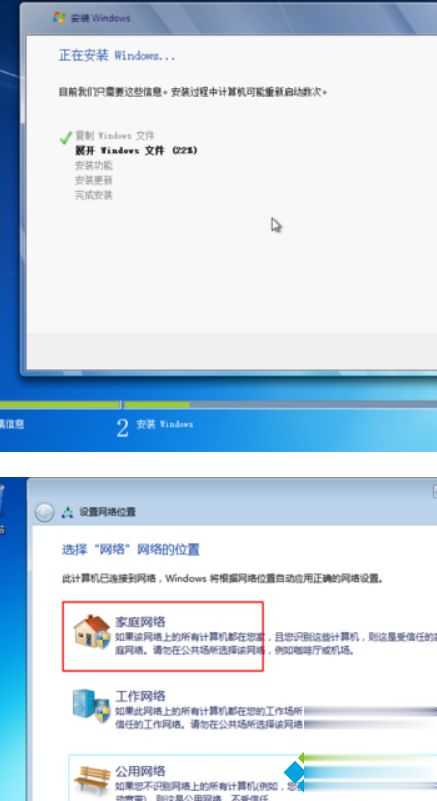Choose the 公用网络 option
Viewport: 437px width, 801px height.
tap(141, 771)
